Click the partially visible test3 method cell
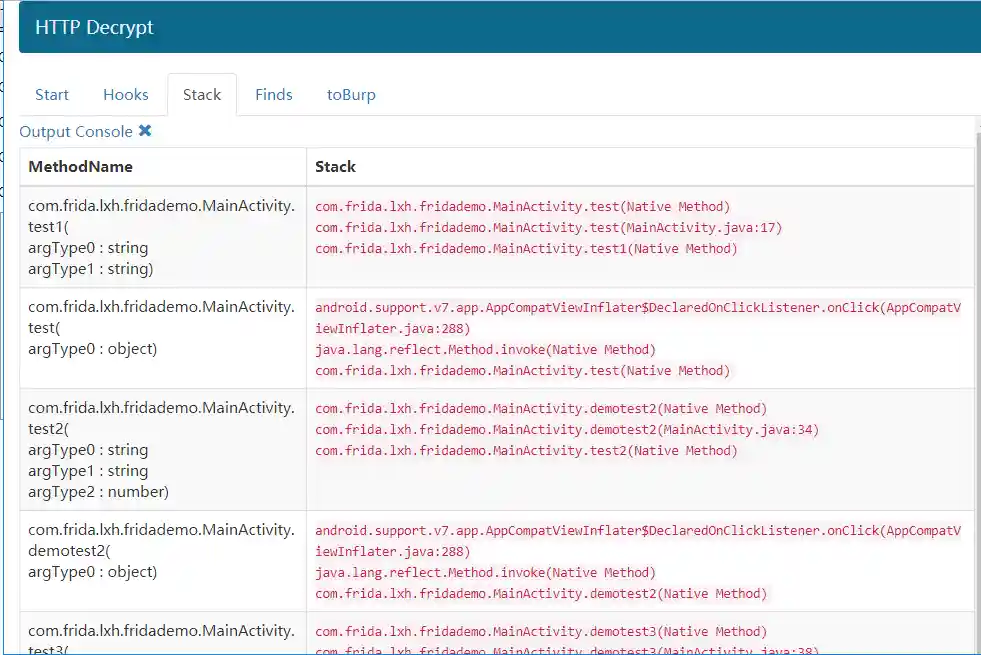Image resolution: width=981 pixels, height=655 pixels. (161, 638)
